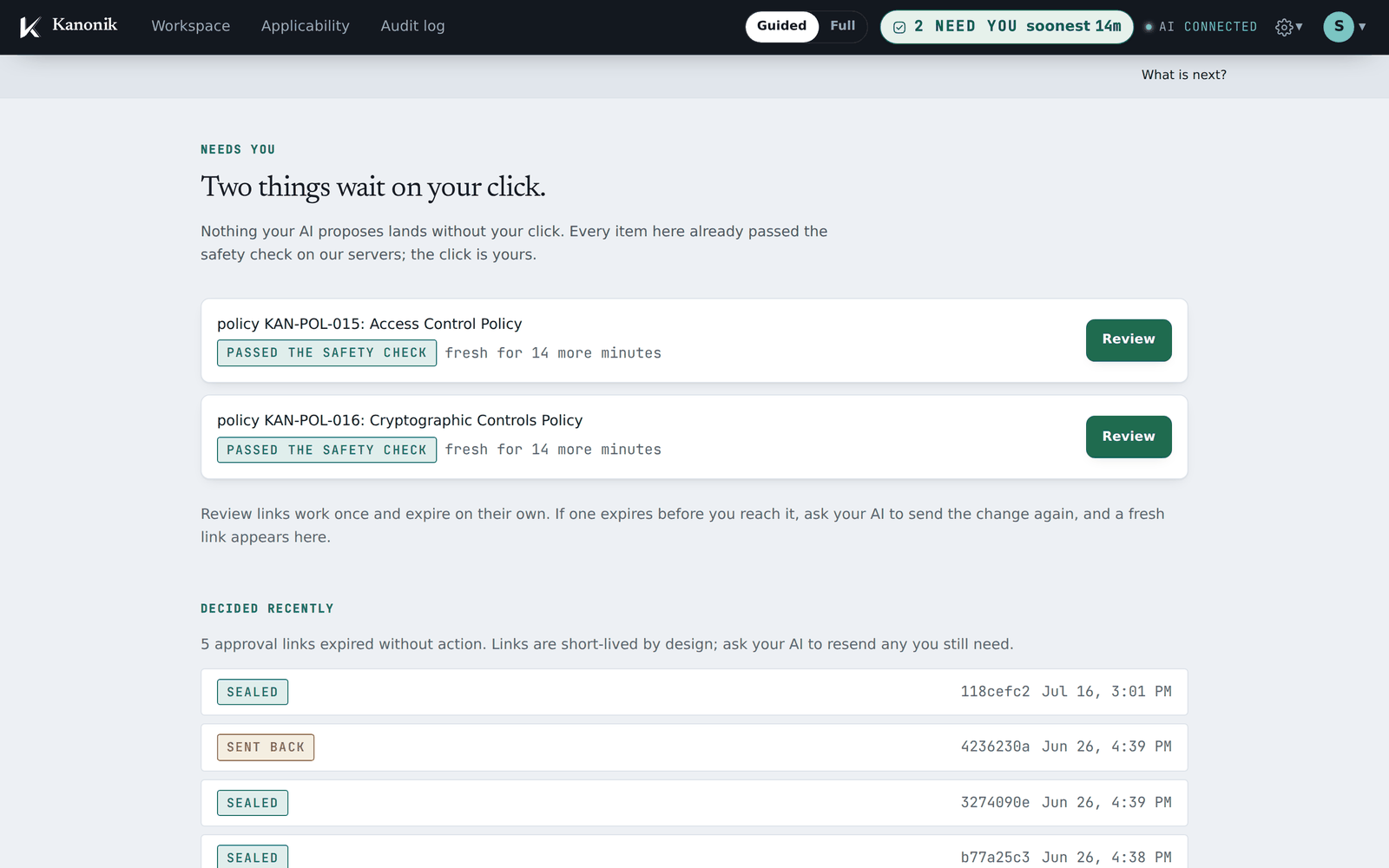Click Passed the Safety Check badge on KAN-POL-015
This screenshot has width=1389, height=868.
click(x=326, y=352)
